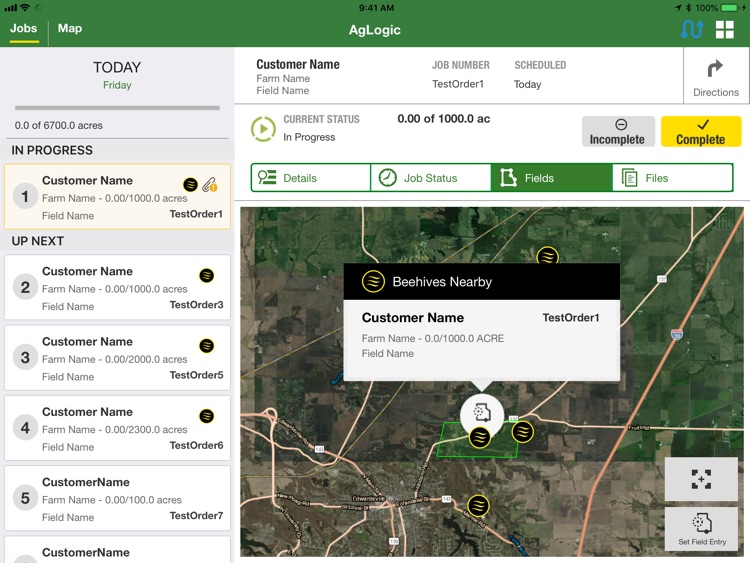Mark job as Incomplete
Image resolution: width=750 pixels, height=563 pixels.
(x=618, y=132)
